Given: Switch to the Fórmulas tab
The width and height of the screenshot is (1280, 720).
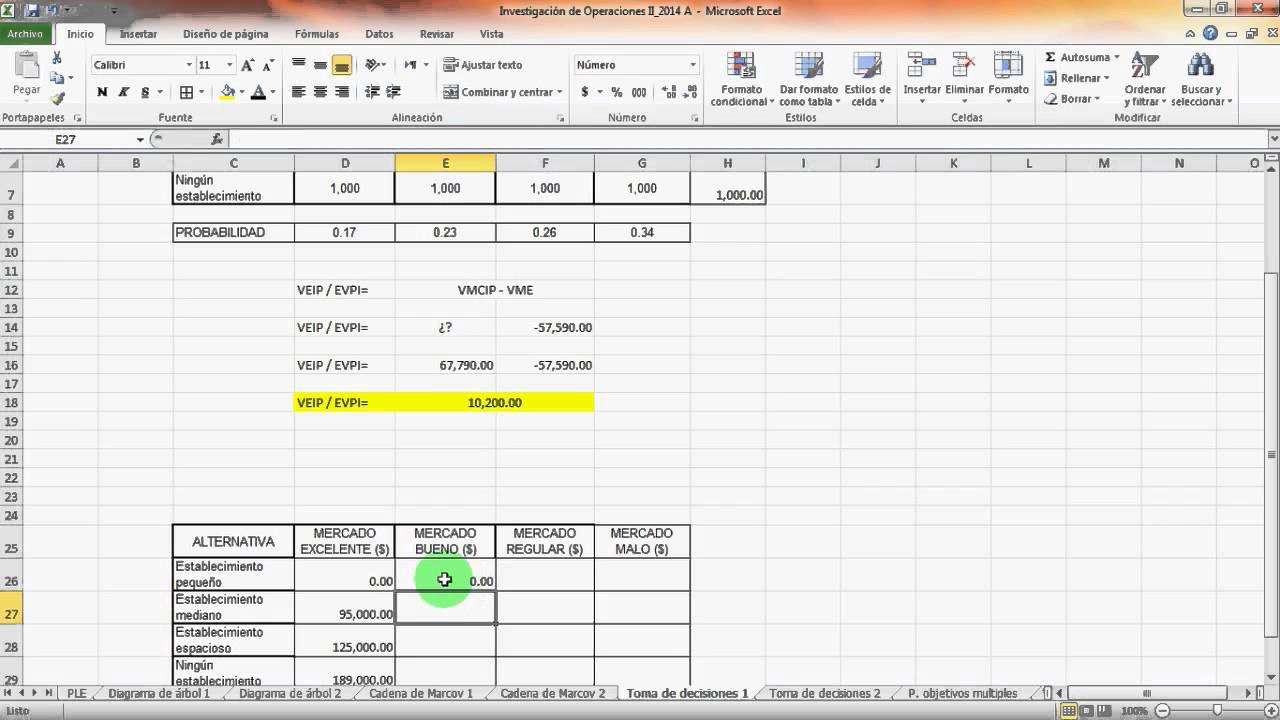Looking at the screenshot, I should (x=317, y=34).
